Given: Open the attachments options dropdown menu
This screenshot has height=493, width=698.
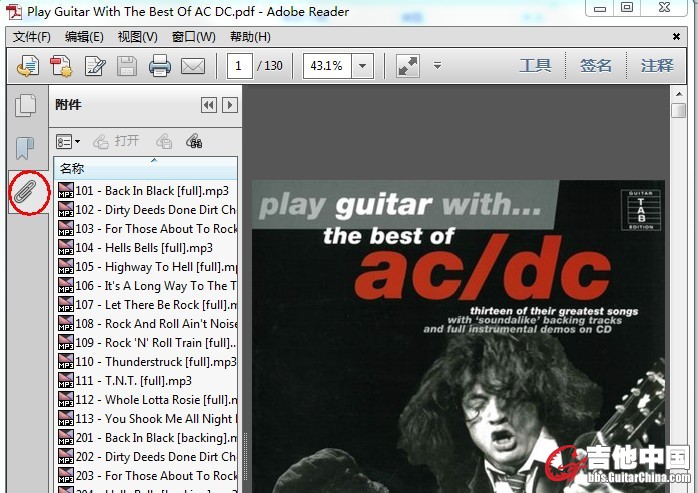Looking at the screenshot, I should 68,142.
